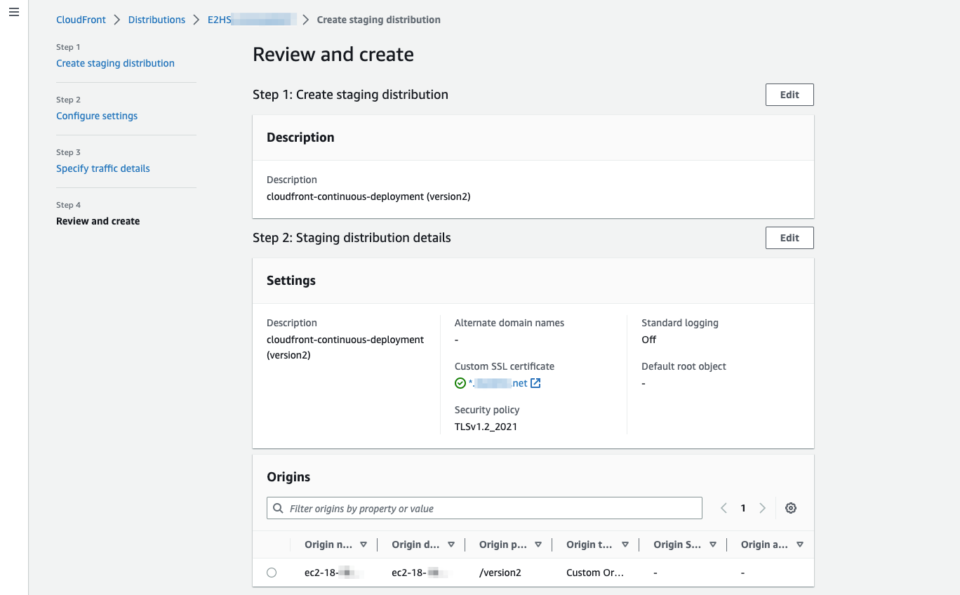This screenshot has height=595, width=960.
Task: Click Edit for Step 1 Create staging distribution
Action: pyautogui.click(x=789, y=94)
